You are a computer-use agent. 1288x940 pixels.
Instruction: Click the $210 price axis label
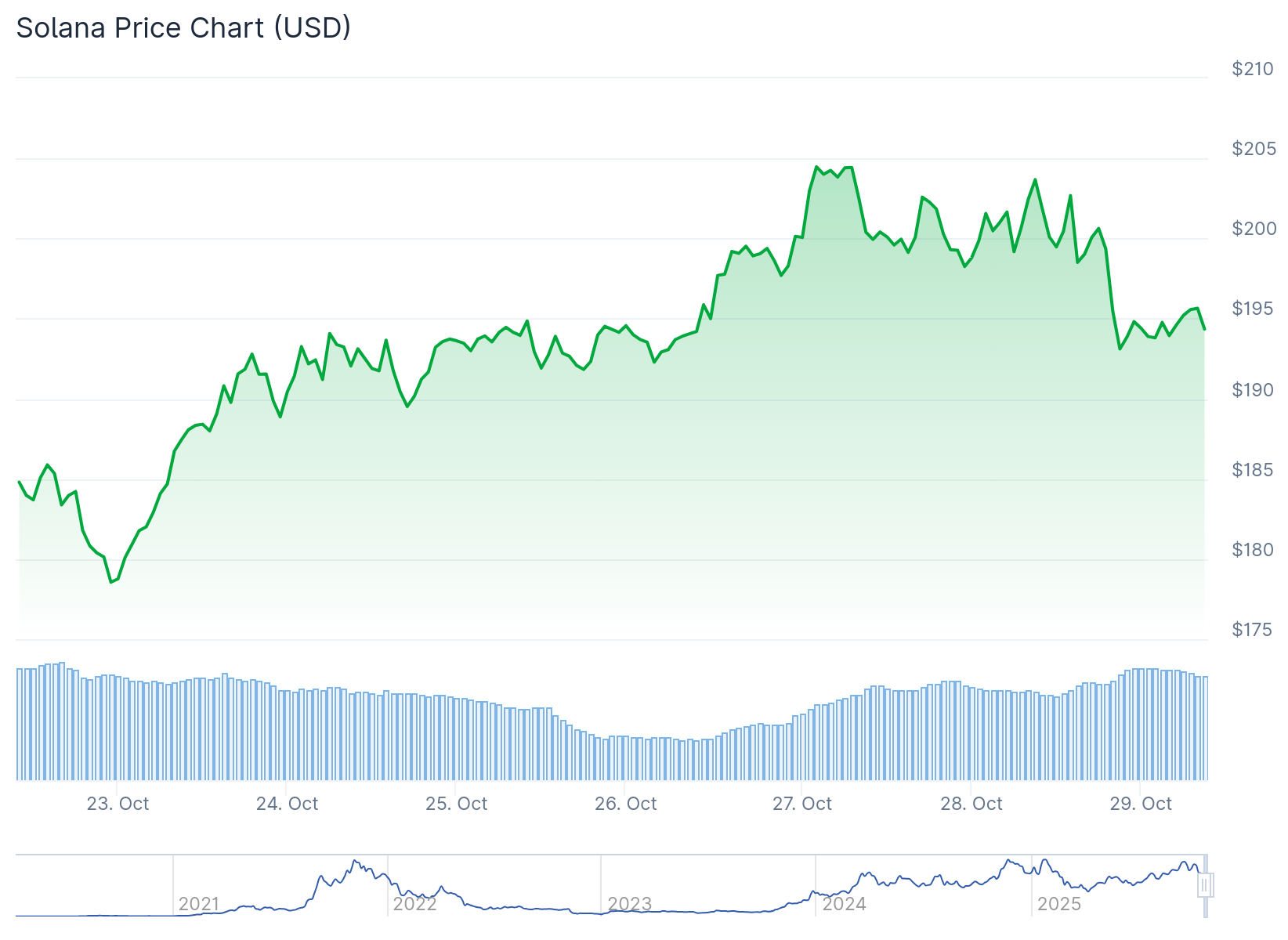click(x=1253, y=69)
